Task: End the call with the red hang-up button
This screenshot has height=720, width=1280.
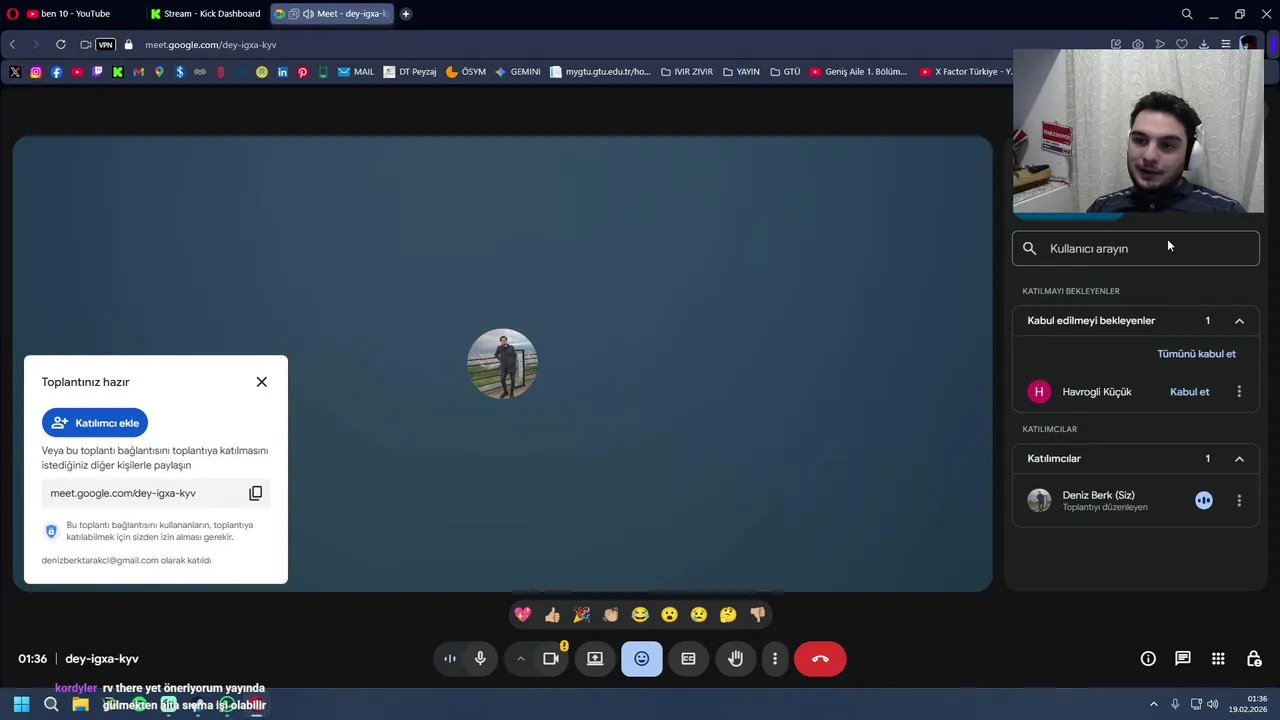Action: pos(820,659)
